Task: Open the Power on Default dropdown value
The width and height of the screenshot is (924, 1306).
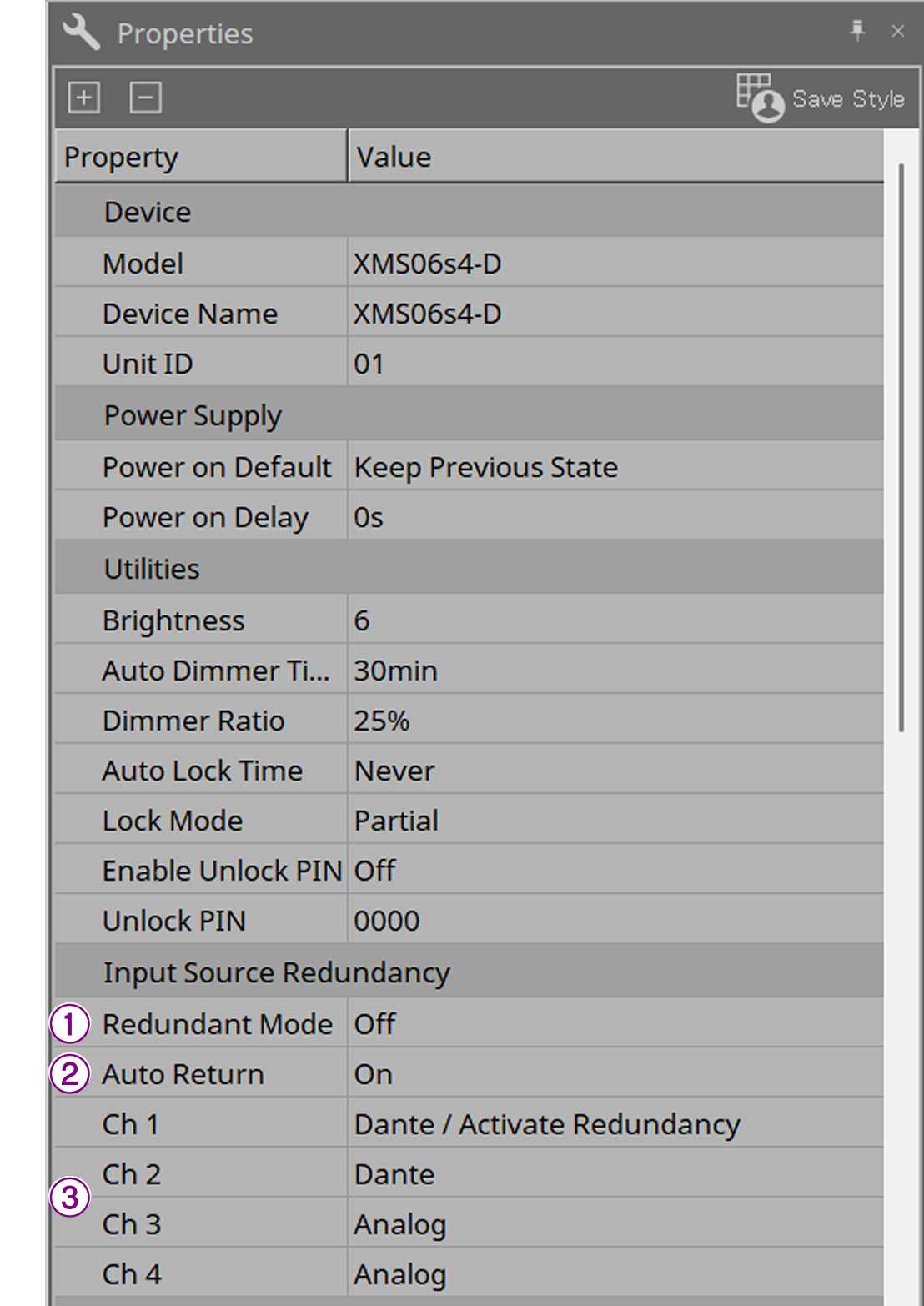Action: click(x=615, y=466)
